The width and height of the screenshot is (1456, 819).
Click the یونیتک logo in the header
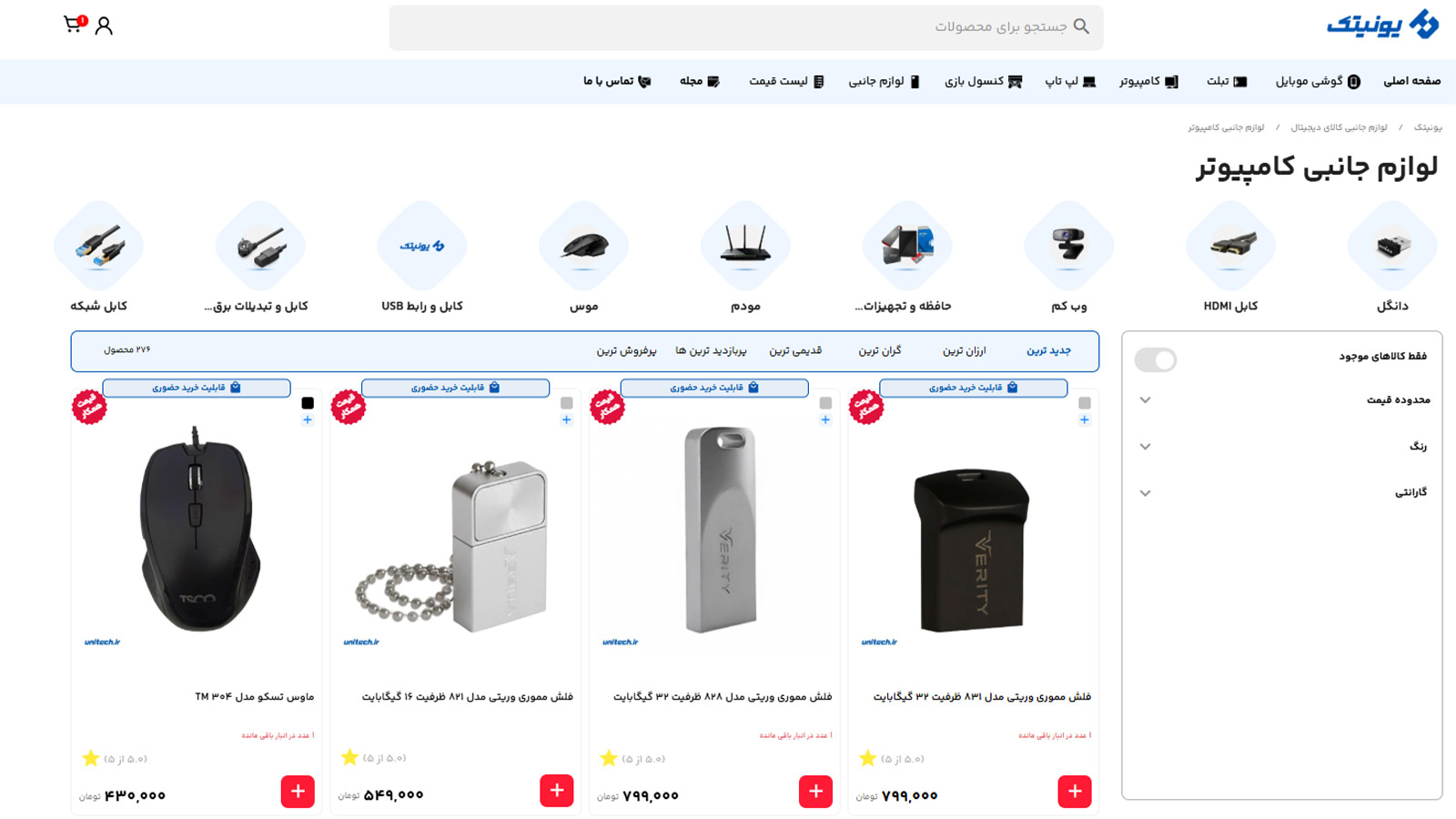coord(1382,25)
